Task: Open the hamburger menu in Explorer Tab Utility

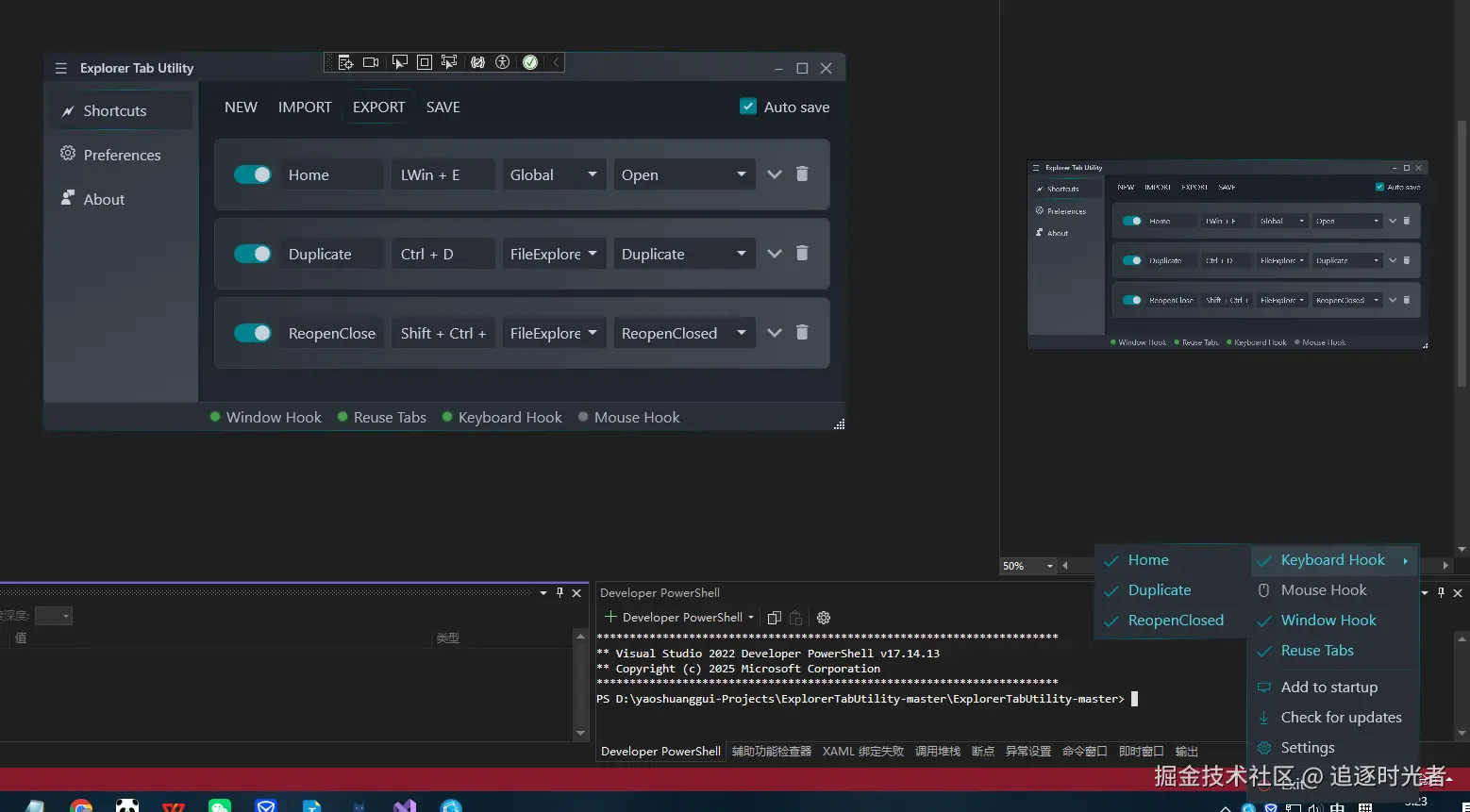Action: tap(61, 68)
